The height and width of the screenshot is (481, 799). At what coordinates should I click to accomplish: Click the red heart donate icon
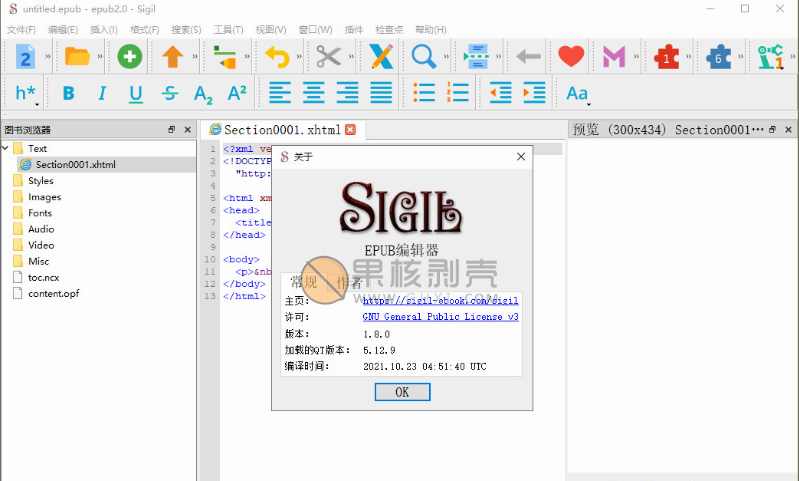pyautogui.click(x=571, y=56)
